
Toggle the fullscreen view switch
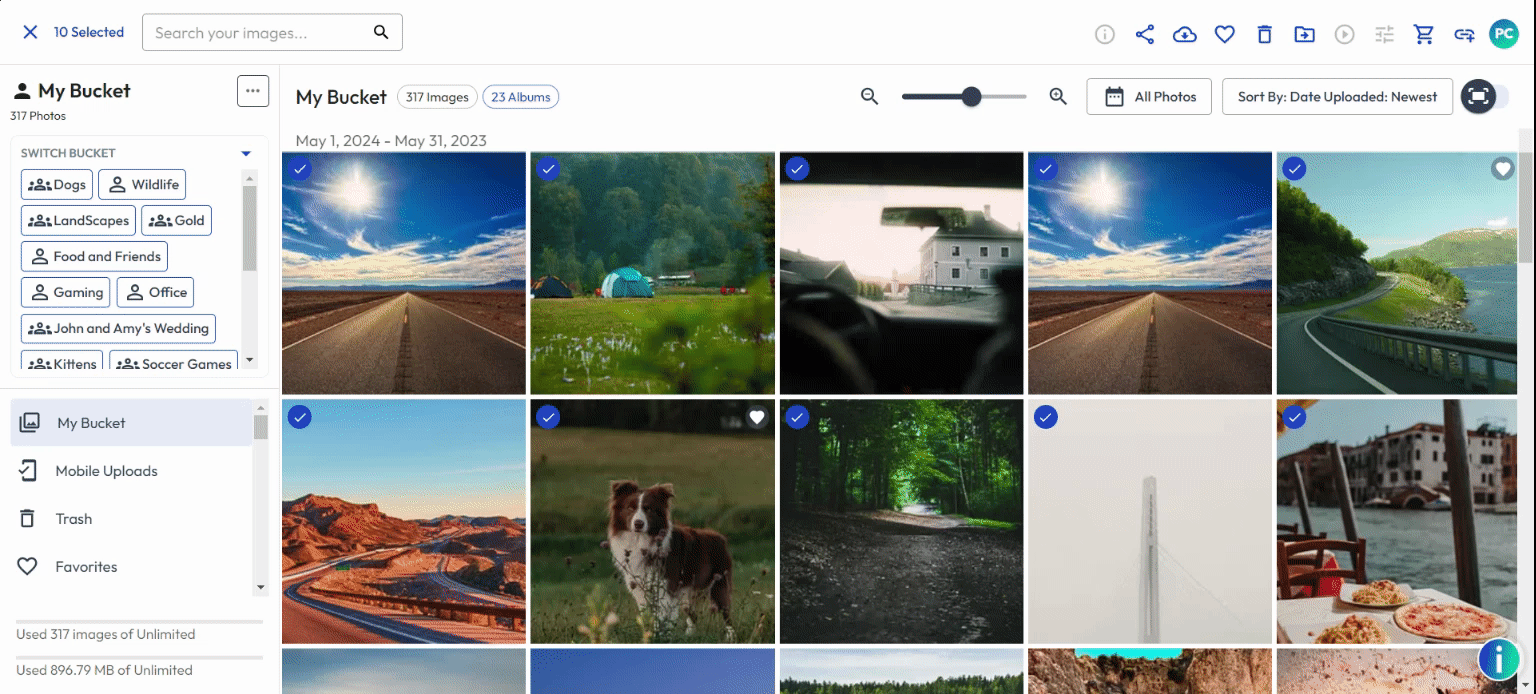1485,96
